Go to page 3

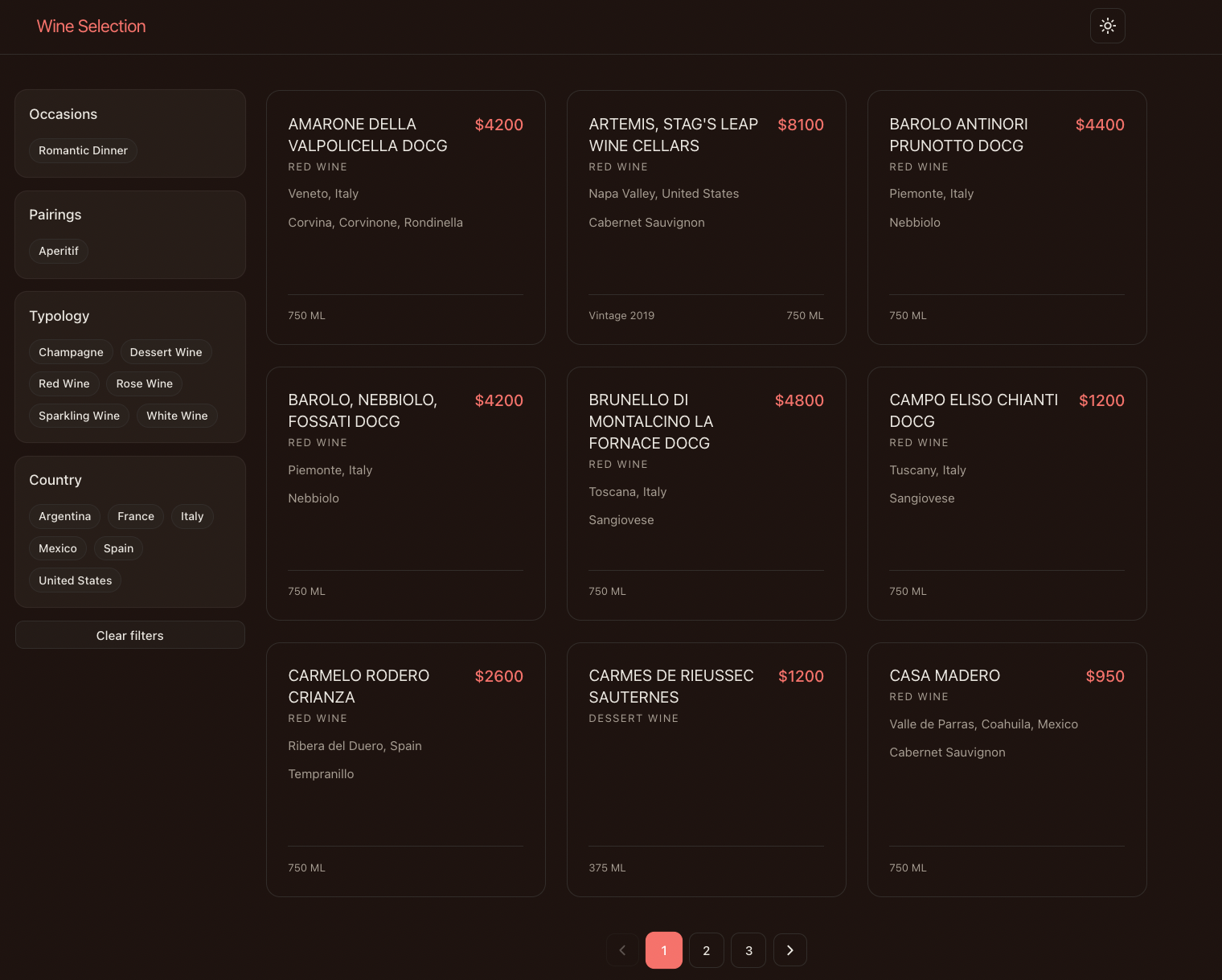748,950
